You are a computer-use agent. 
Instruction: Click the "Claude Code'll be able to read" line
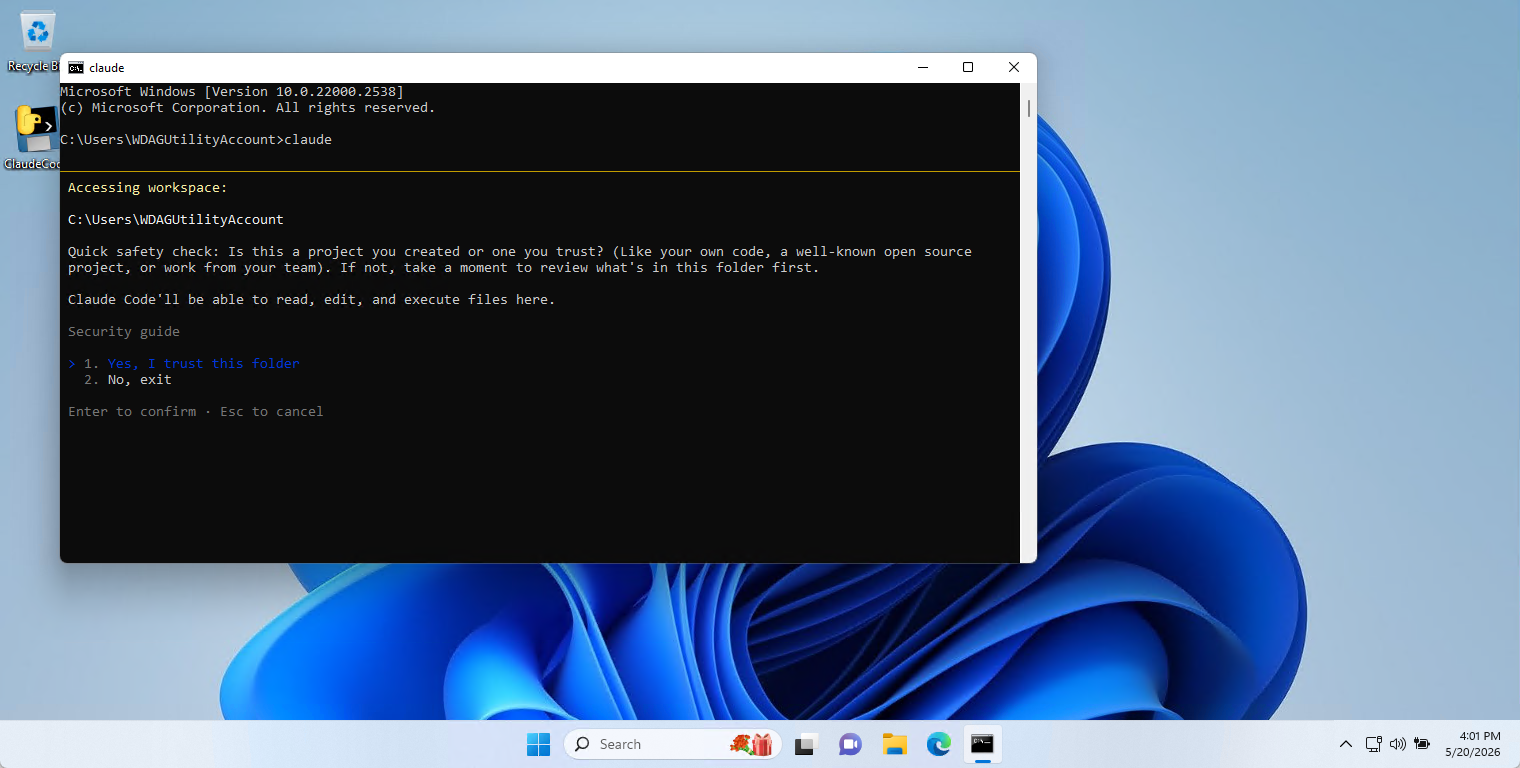click(312, 300)
